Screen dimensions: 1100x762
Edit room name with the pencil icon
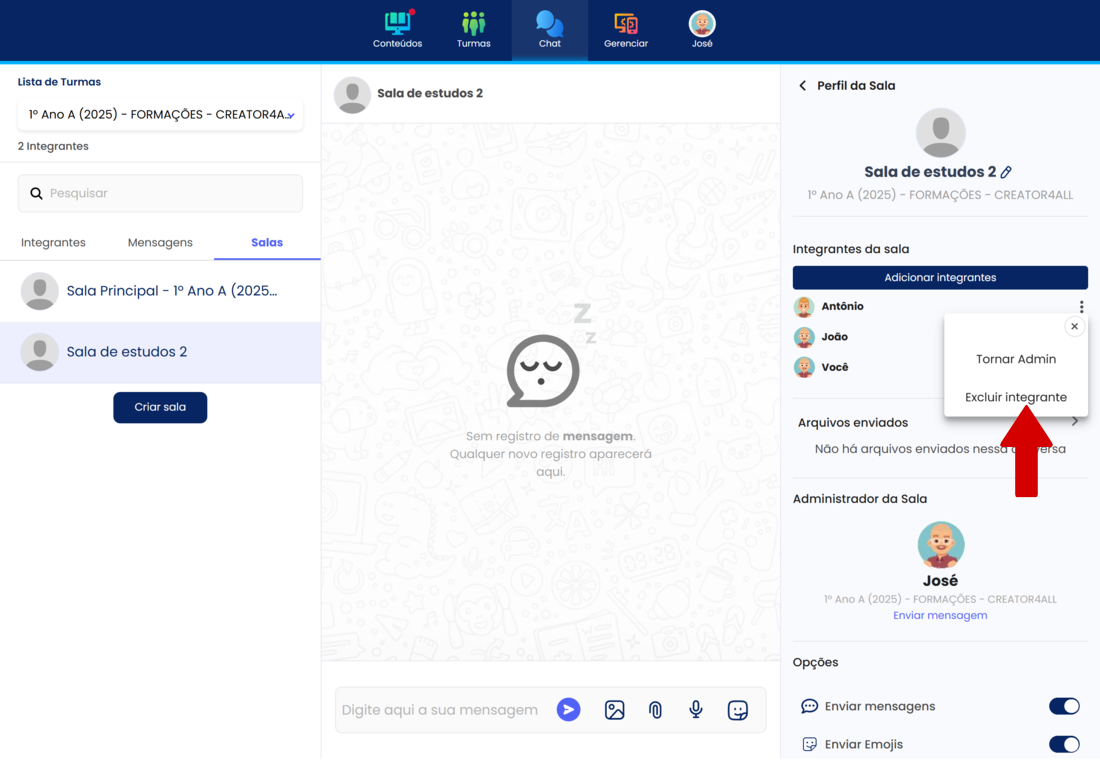1006,172
